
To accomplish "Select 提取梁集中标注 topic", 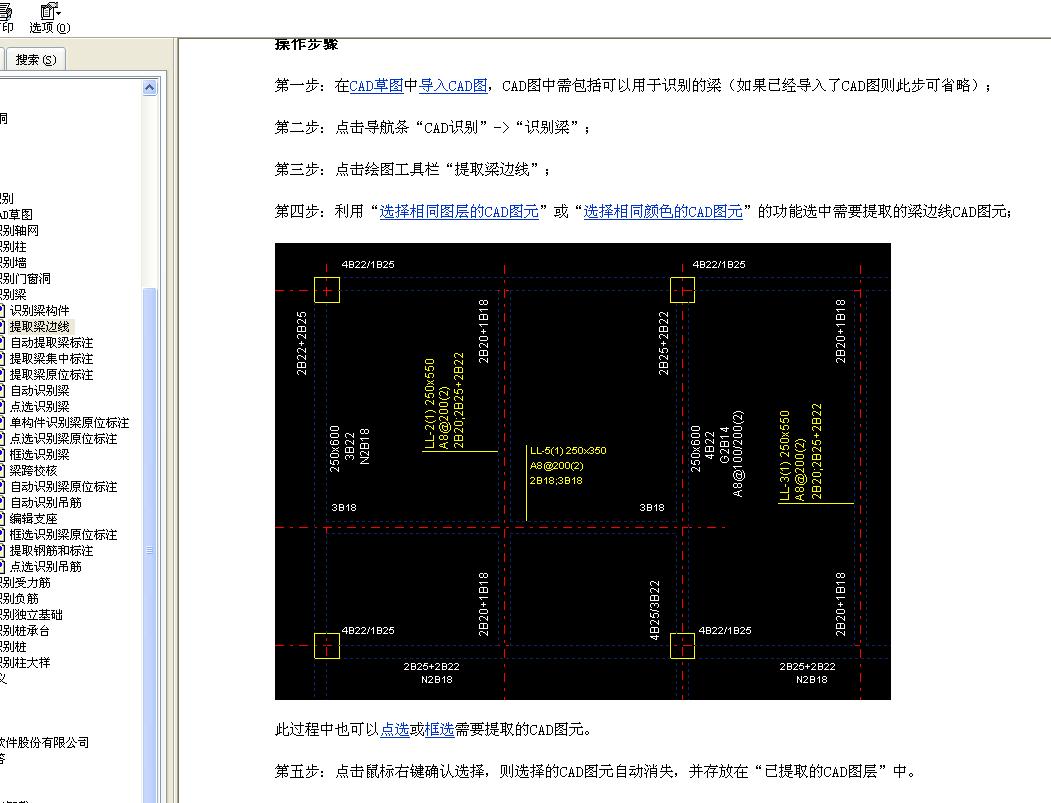I will (52, 359).
